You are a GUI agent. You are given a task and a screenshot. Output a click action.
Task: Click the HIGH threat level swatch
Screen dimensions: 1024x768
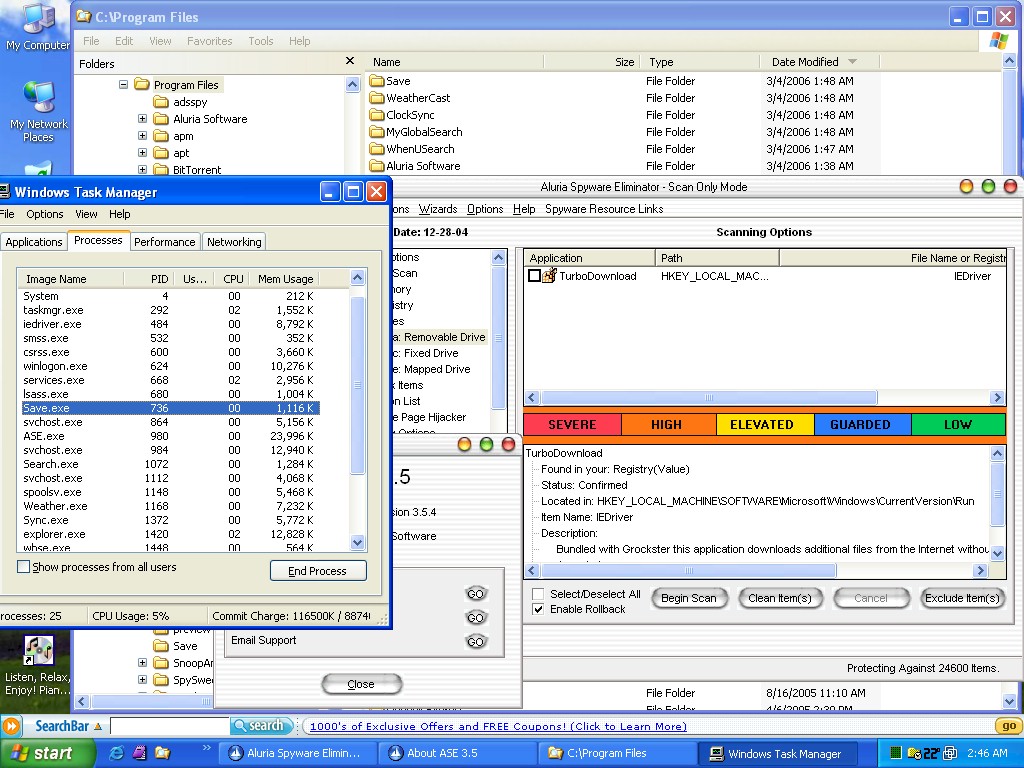tap(667, 424)
